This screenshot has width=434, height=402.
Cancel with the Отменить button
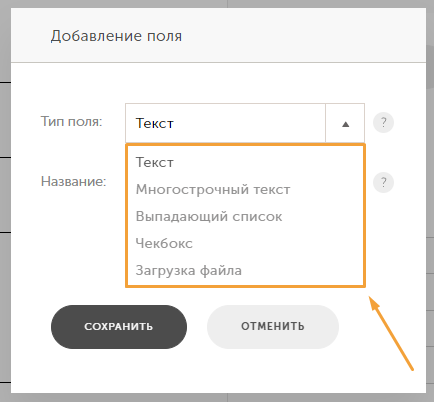pos(273,327)
